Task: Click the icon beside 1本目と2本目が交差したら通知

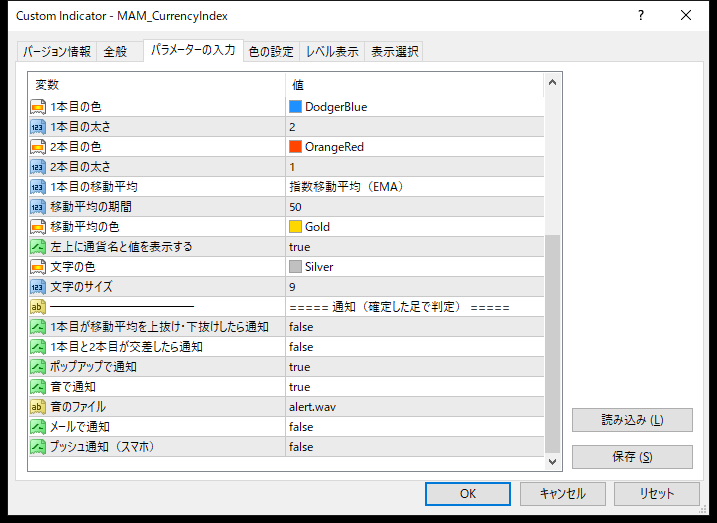Action: pyautogui.click(x=38, y=347)
